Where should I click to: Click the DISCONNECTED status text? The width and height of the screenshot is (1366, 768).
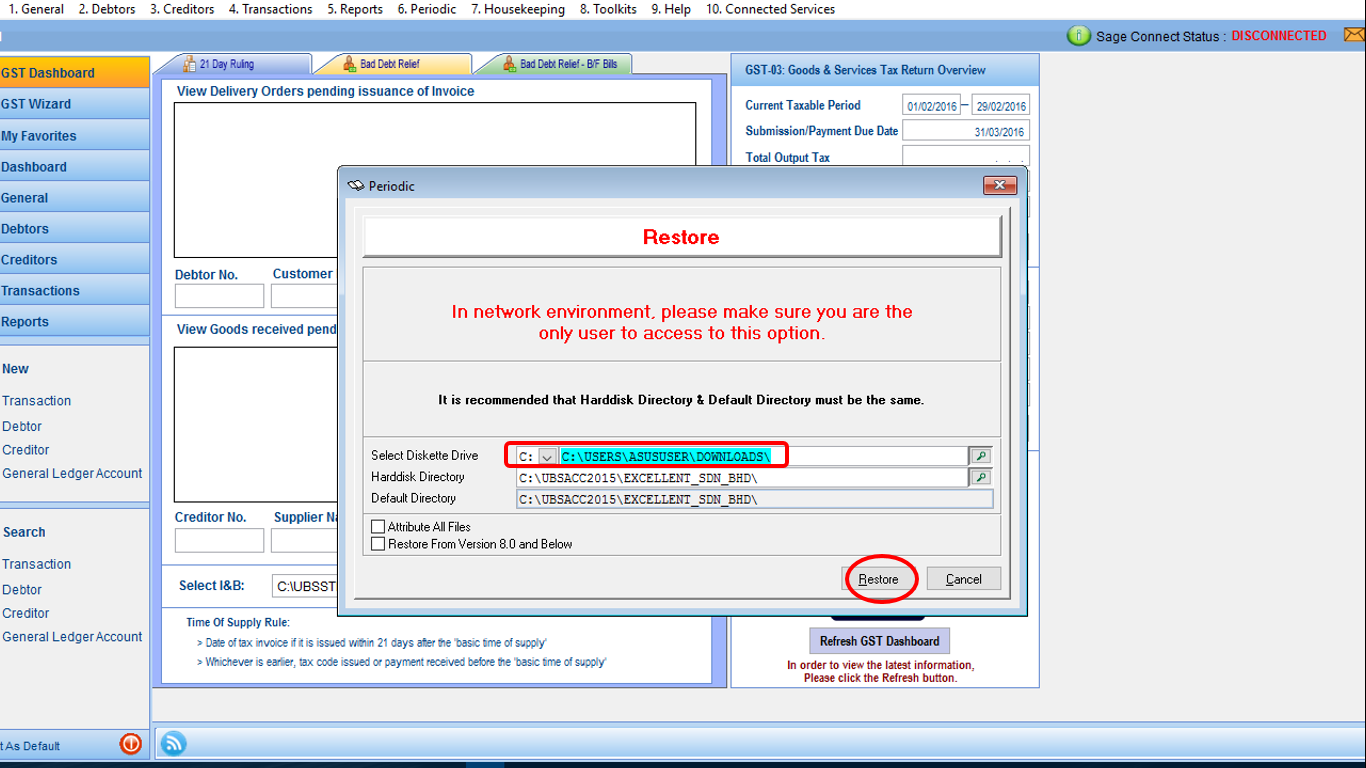coord(1278,36)
